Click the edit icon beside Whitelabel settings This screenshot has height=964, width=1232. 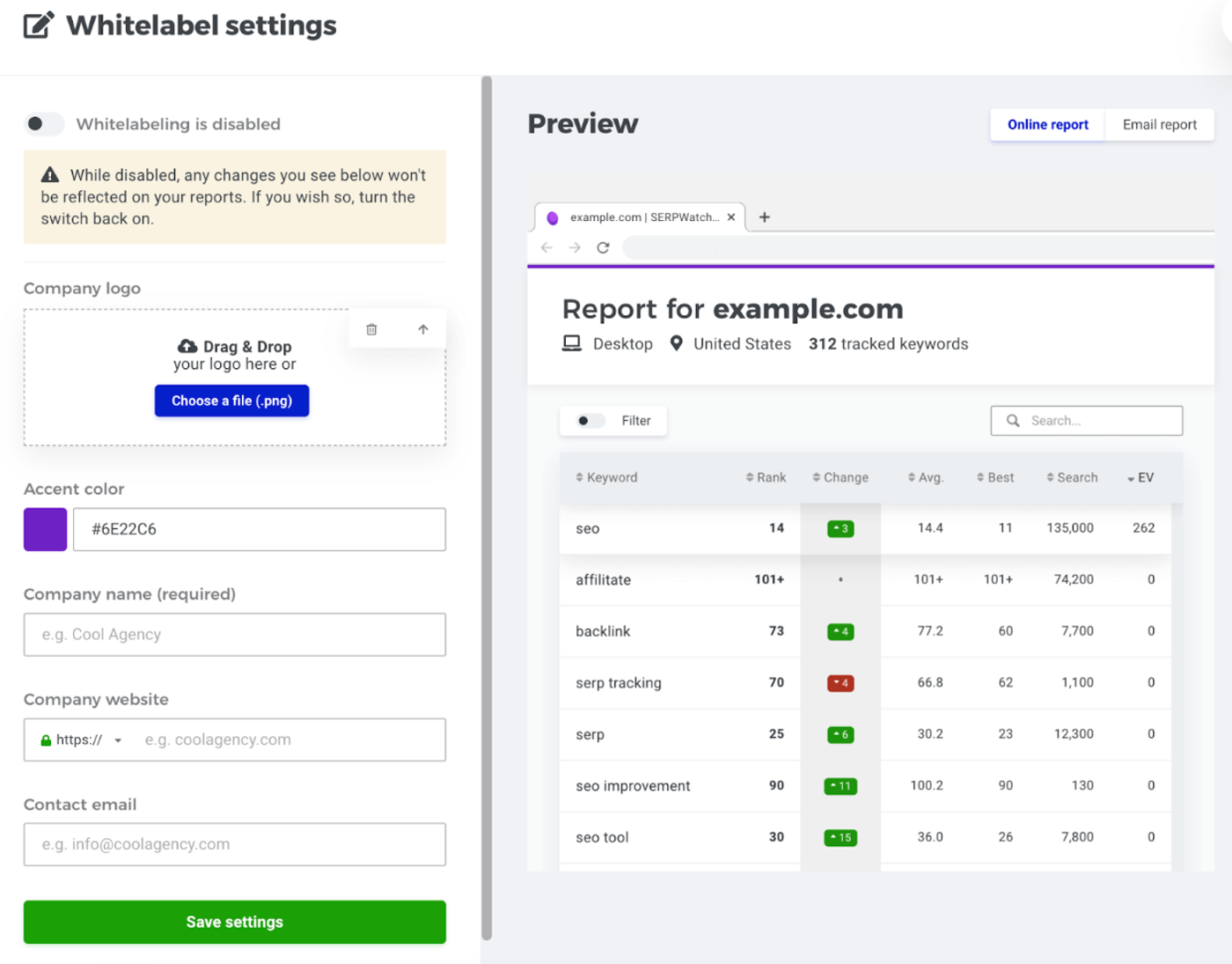[x=39, y=25]
